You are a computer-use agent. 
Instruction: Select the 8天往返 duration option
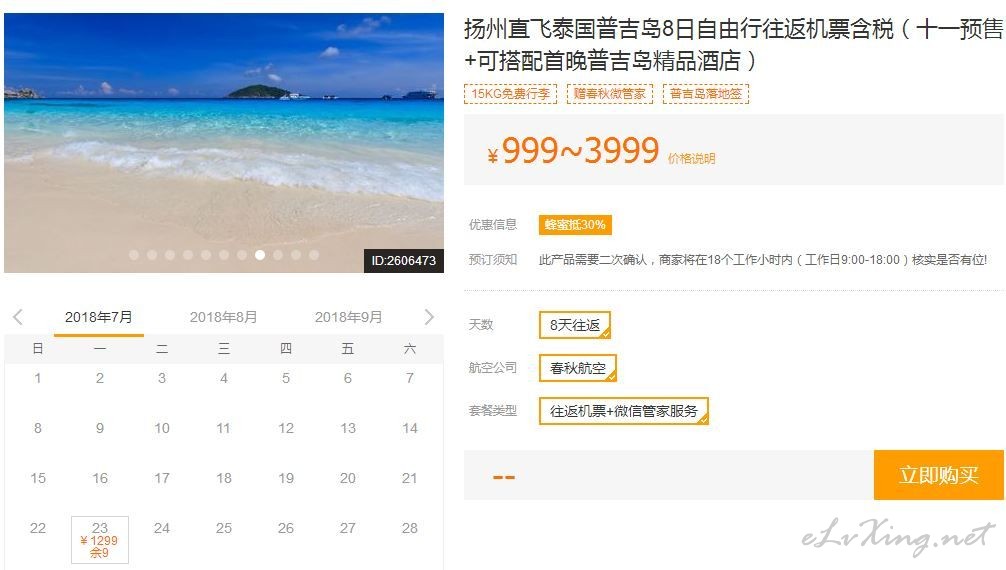(x=575, y=325)
